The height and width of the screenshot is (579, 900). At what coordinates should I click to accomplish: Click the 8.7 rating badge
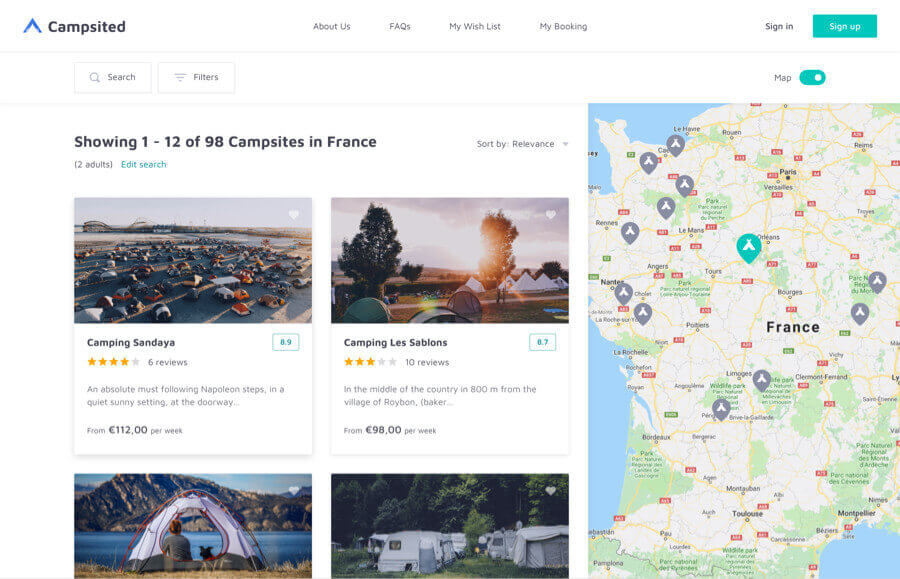pos(542,342)
